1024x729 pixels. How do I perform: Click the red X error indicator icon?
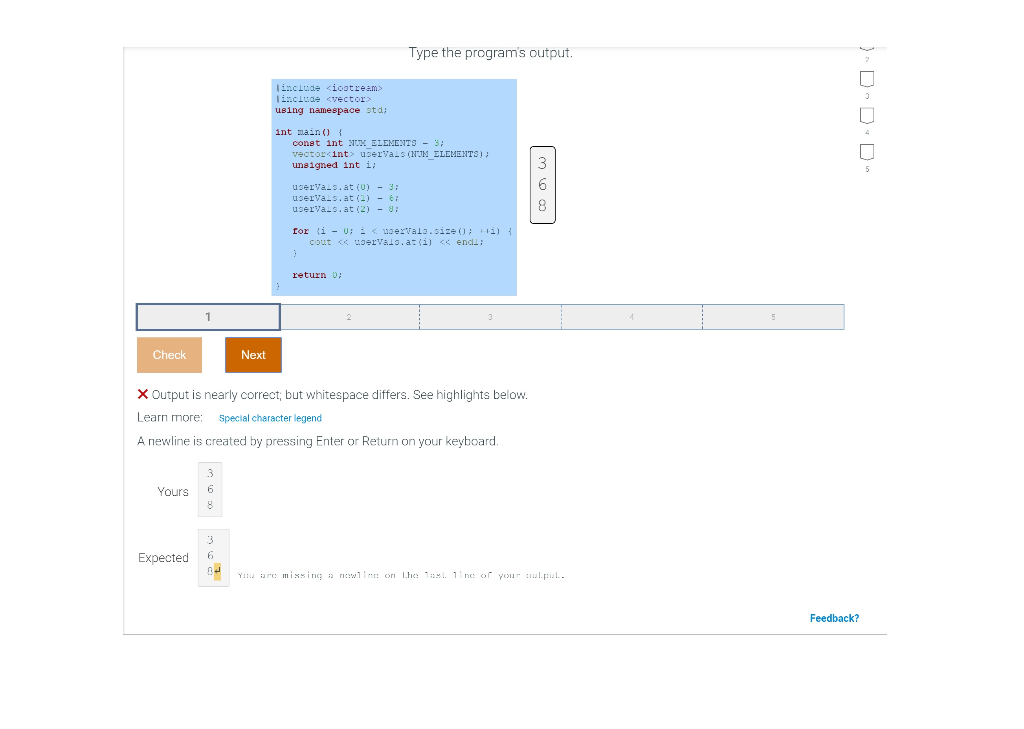pyautogui.click(x=142, y=394)
